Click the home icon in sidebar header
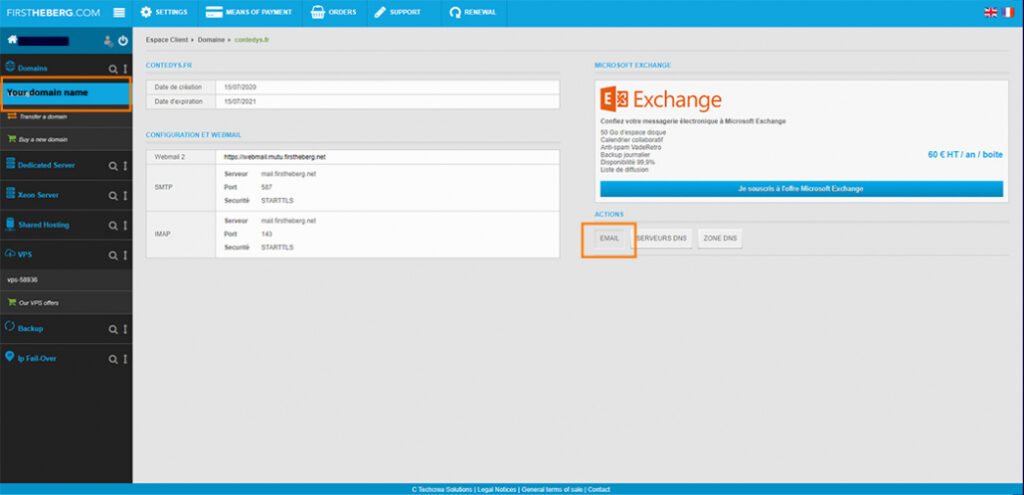The width and height of the screenshot is (1024, 495). [x=12, y=40]
